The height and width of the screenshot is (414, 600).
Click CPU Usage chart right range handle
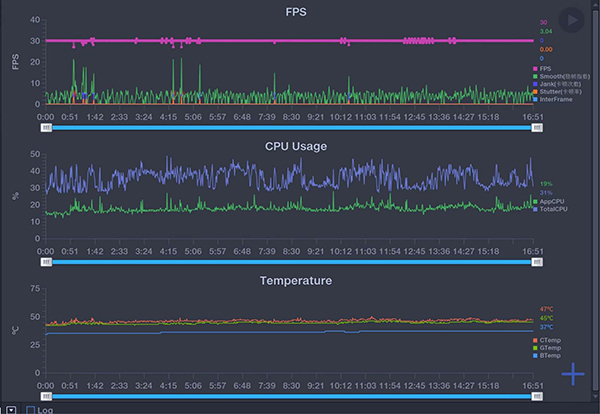pyautogui.click(x=538, y=262)
